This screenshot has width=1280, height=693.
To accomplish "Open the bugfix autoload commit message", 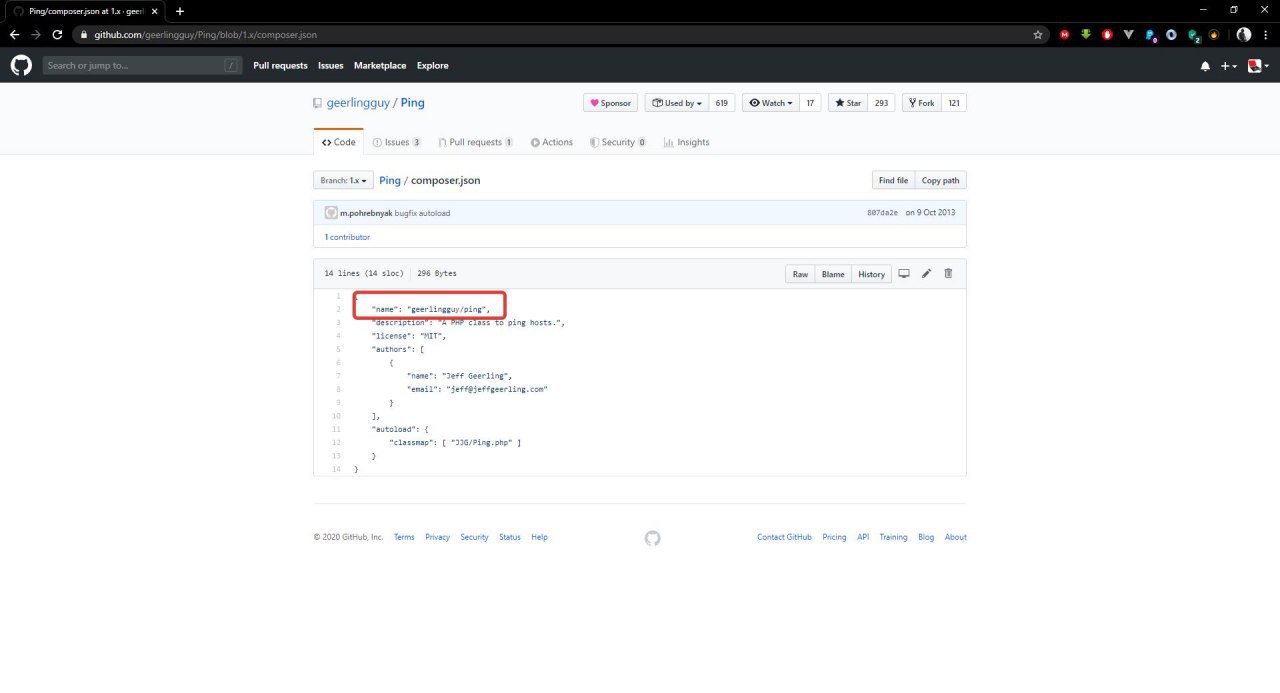I will tap(423, 213).
